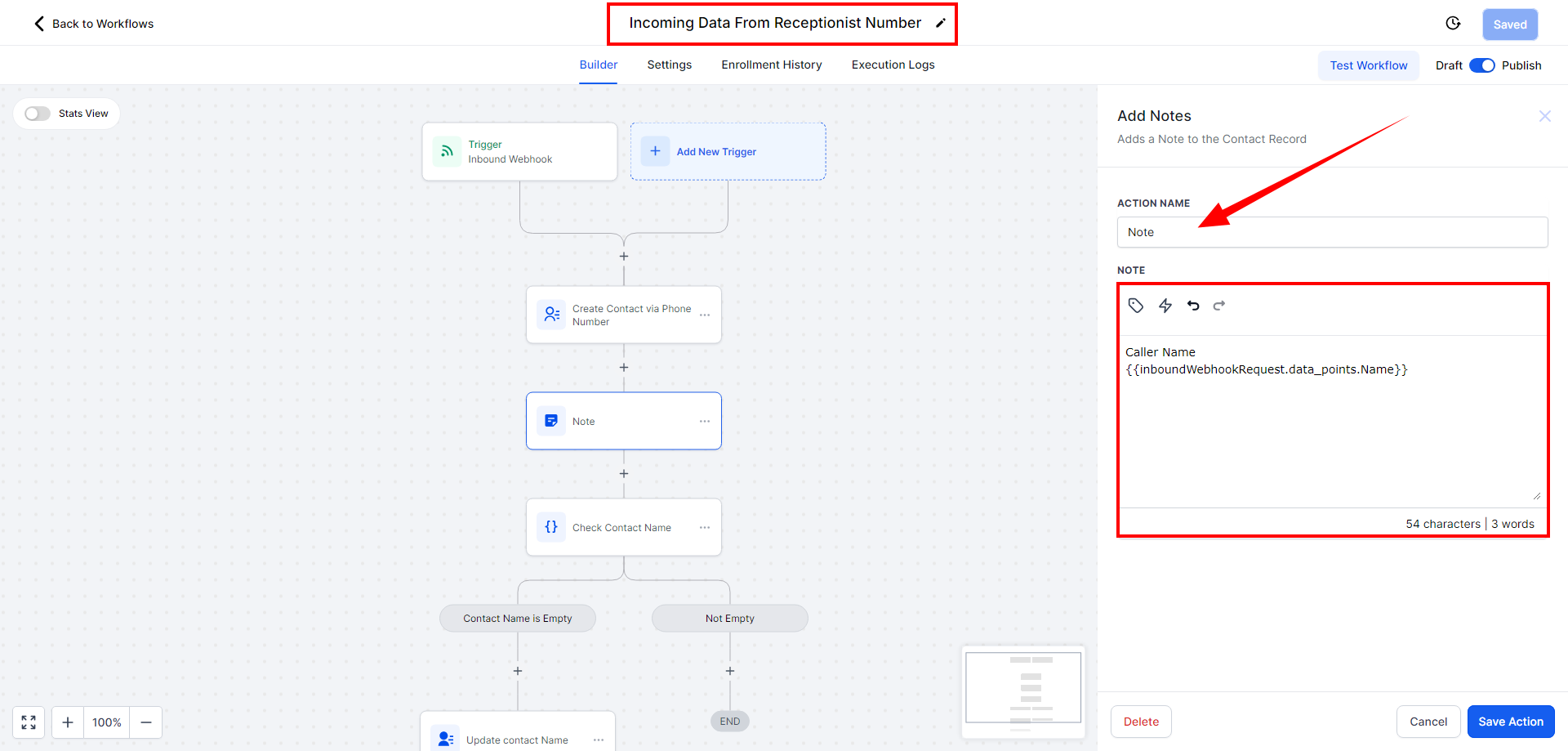Click the Save Action button
The width and height of the screenshot is (1568, 751).
pos(1510,722)
